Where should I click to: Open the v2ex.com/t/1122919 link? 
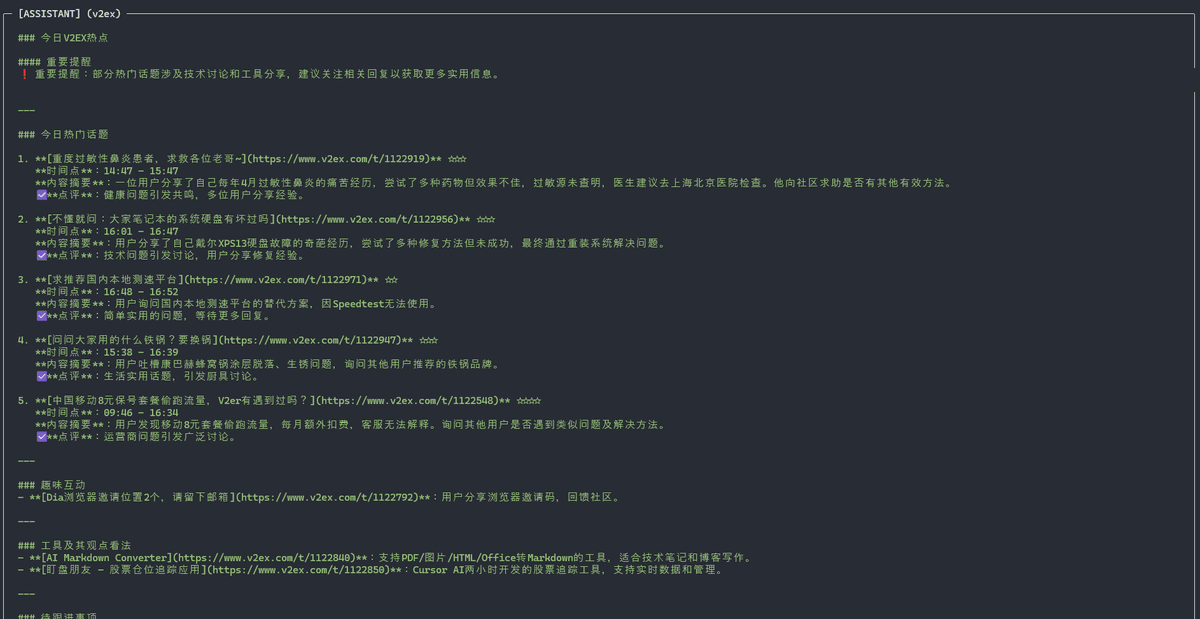point(341,159)
